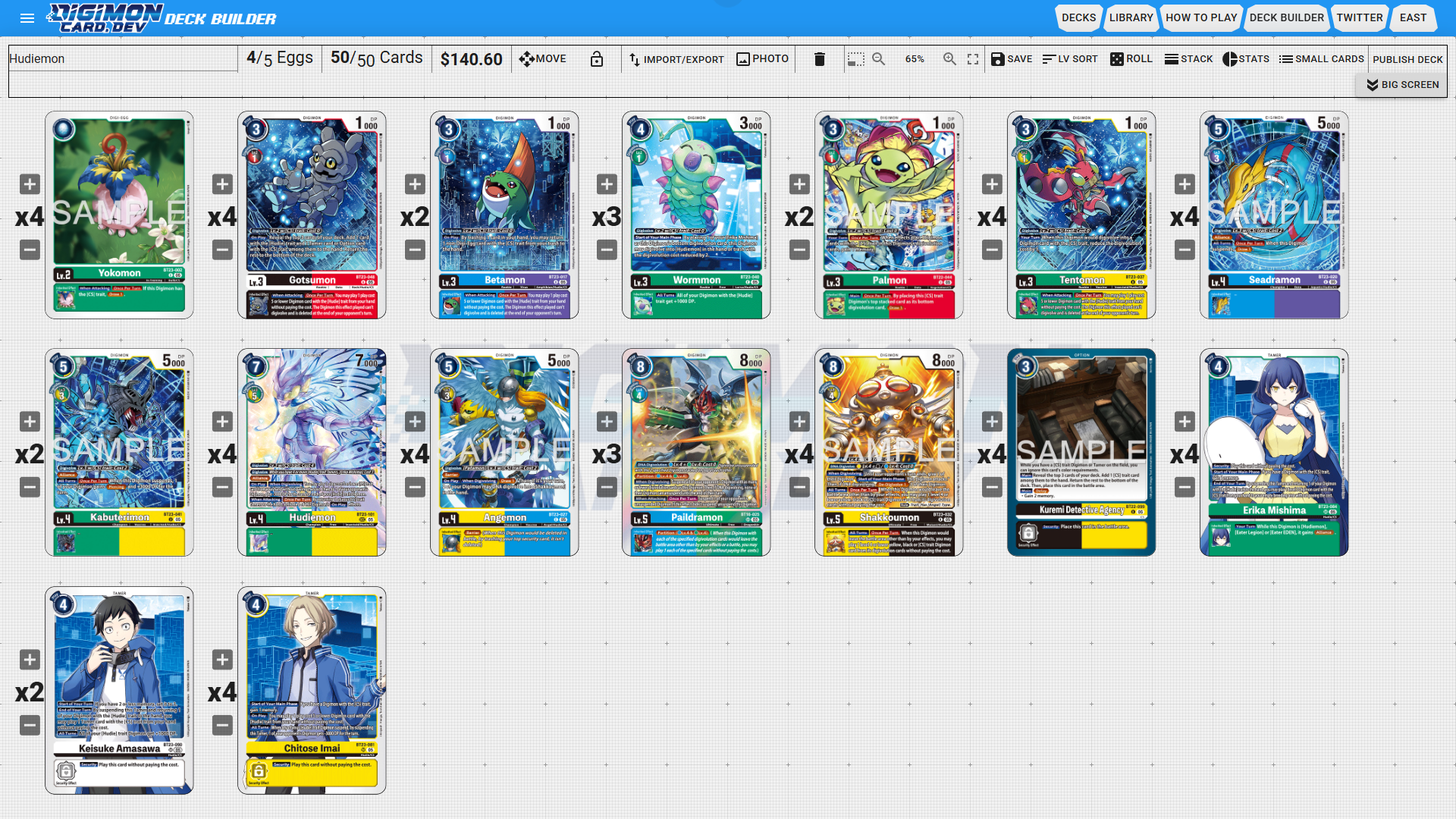Click the fullscreen expand icon
Viewport: 1456px width, 819px height.
[973, 59]
